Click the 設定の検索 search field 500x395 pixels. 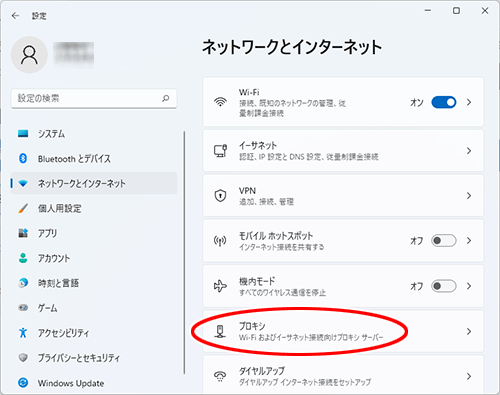click(94, 98)
